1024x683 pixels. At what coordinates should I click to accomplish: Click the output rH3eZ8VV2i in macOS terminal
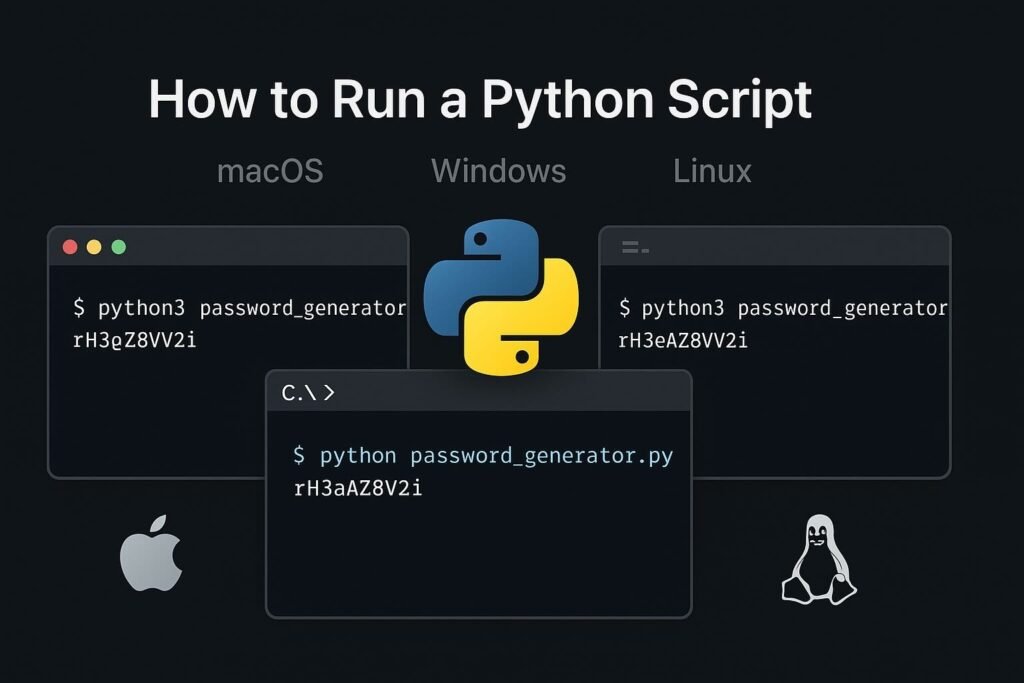(x=135, y=340)
